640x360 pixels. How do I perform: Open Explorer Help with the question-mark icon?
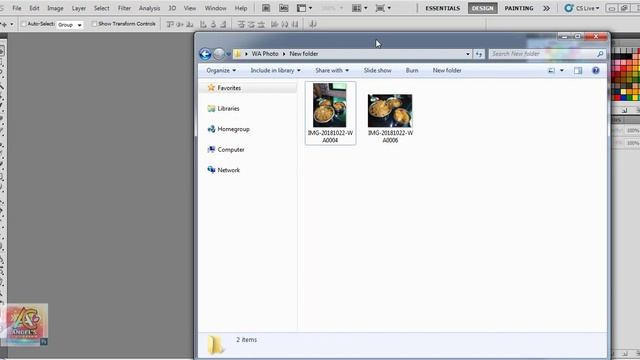596,71
